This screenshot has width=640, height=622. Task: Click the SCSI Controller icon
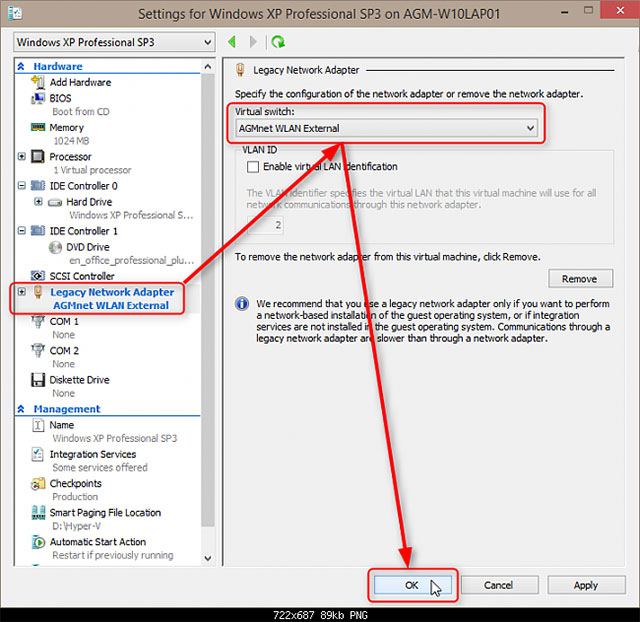tap(38, 276)
